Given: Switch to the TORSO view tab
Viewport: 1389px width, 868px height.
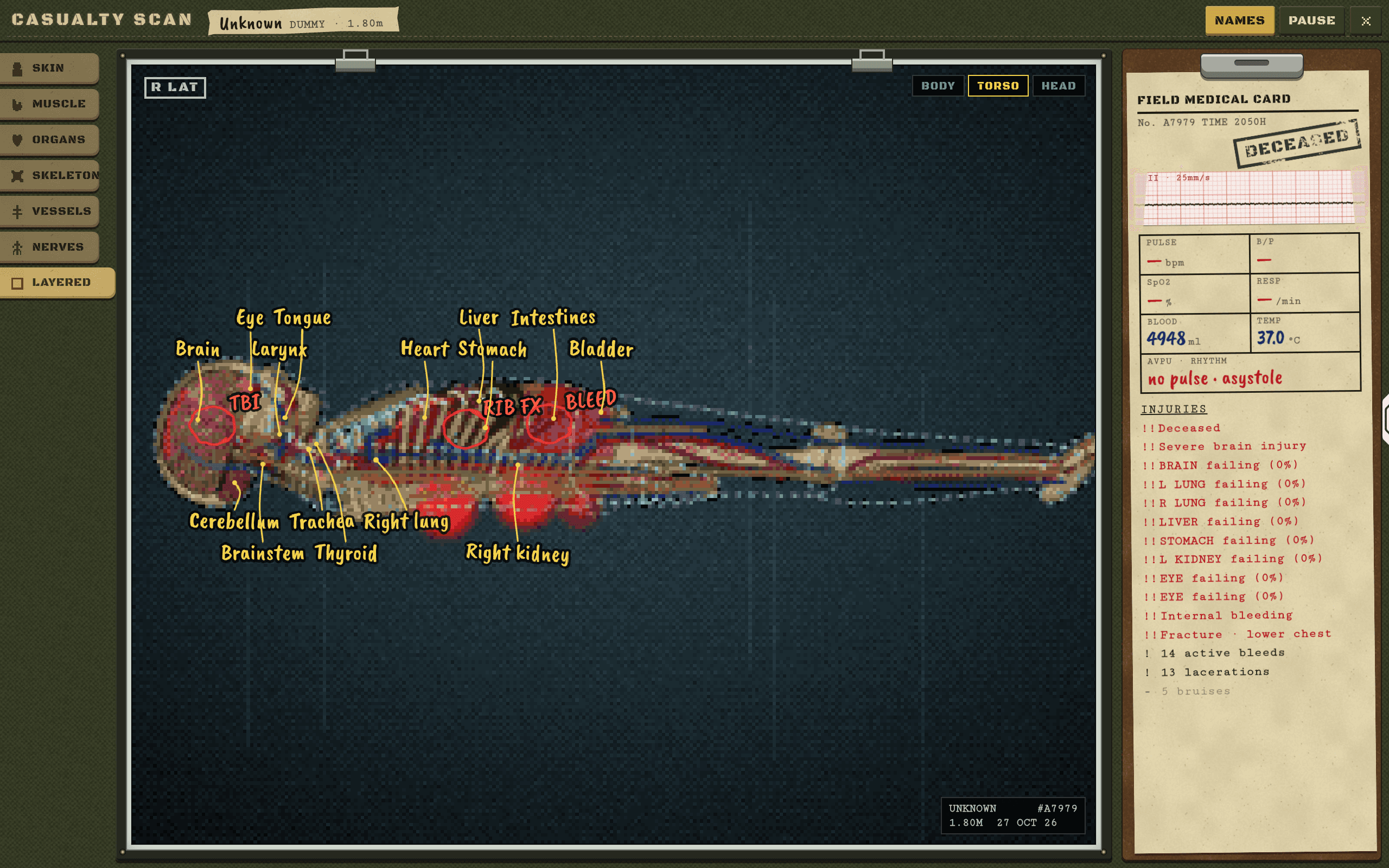Looking at the screenshot, I should pyautogui.click(x=998, y=86).
